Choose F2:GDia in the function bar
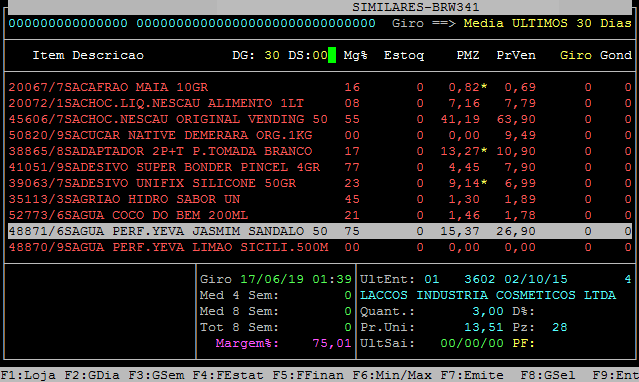 [x=92, y=375]
